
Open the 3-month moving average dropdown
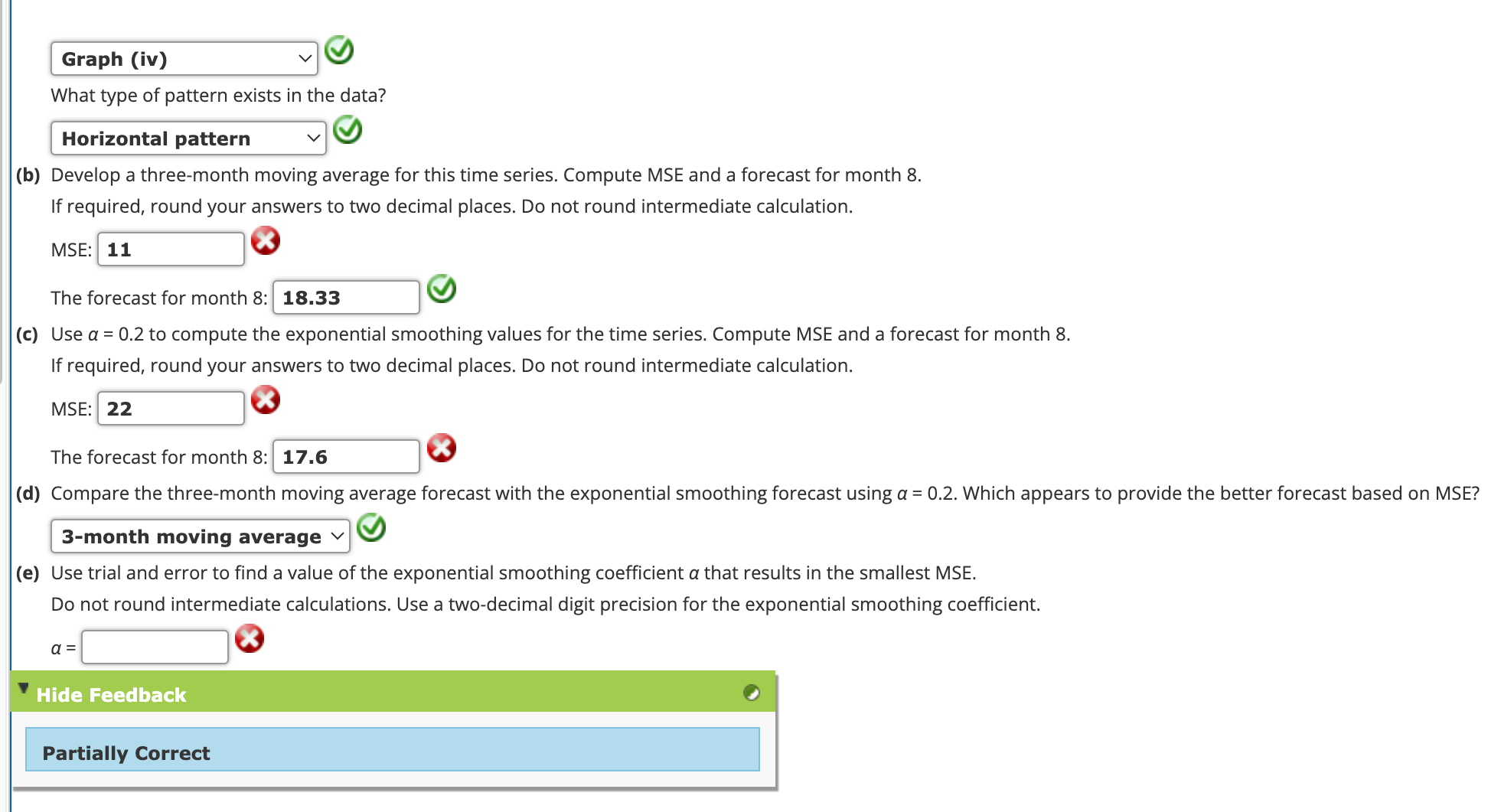199,536
